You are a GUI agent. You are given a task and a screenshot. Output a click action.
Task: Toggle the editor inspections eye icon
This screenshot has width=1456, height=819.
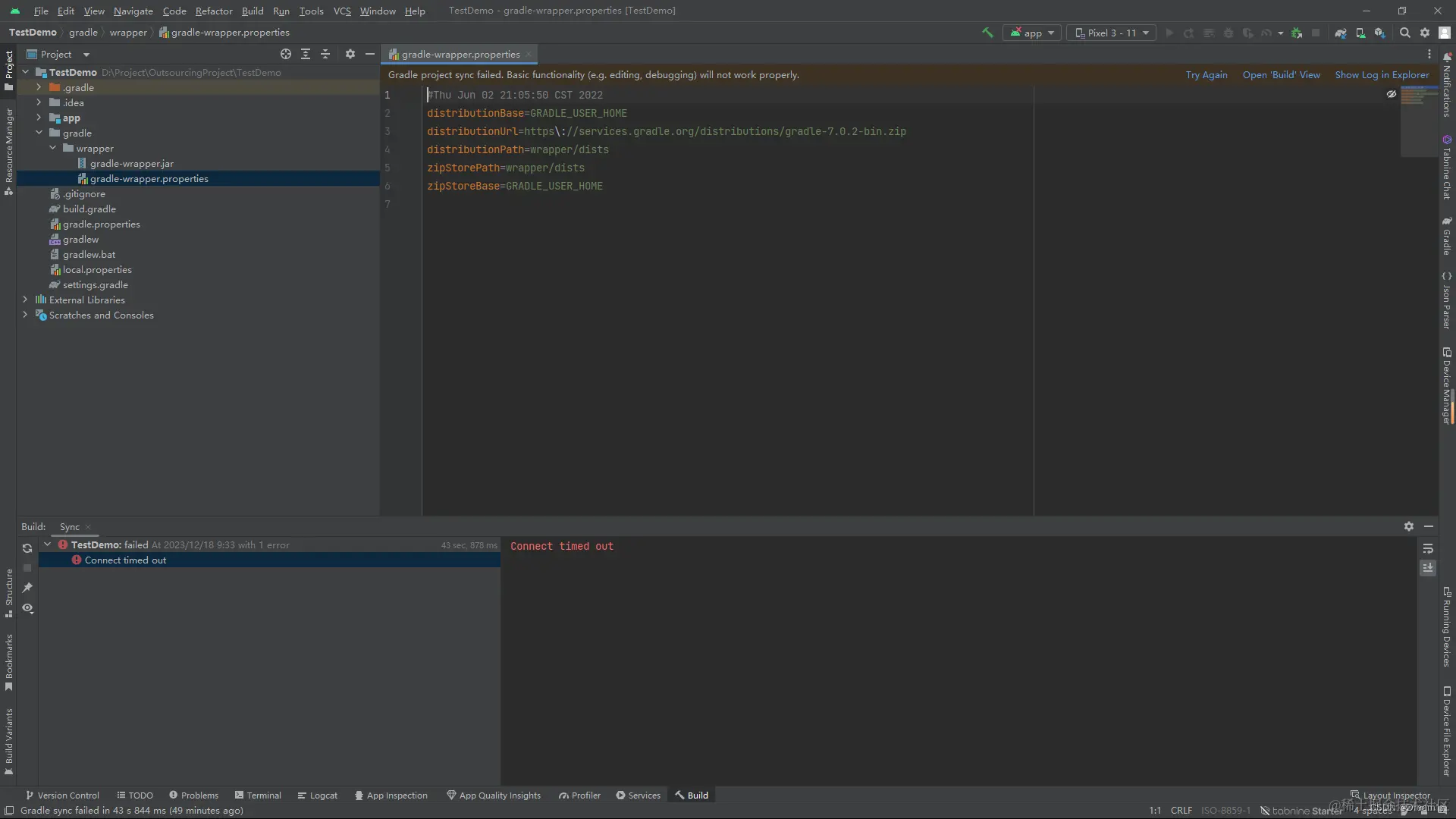click(1392, 94)
